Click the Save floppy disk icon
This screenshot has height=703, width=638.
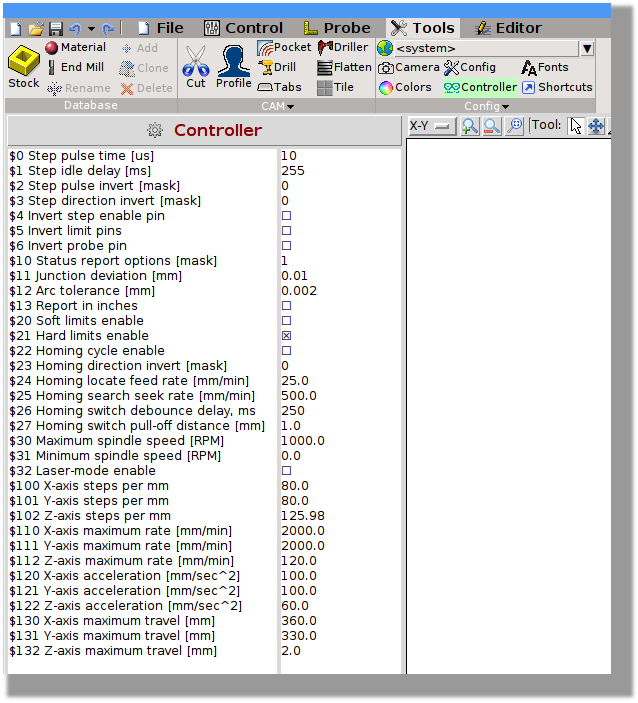pos(56,29)
